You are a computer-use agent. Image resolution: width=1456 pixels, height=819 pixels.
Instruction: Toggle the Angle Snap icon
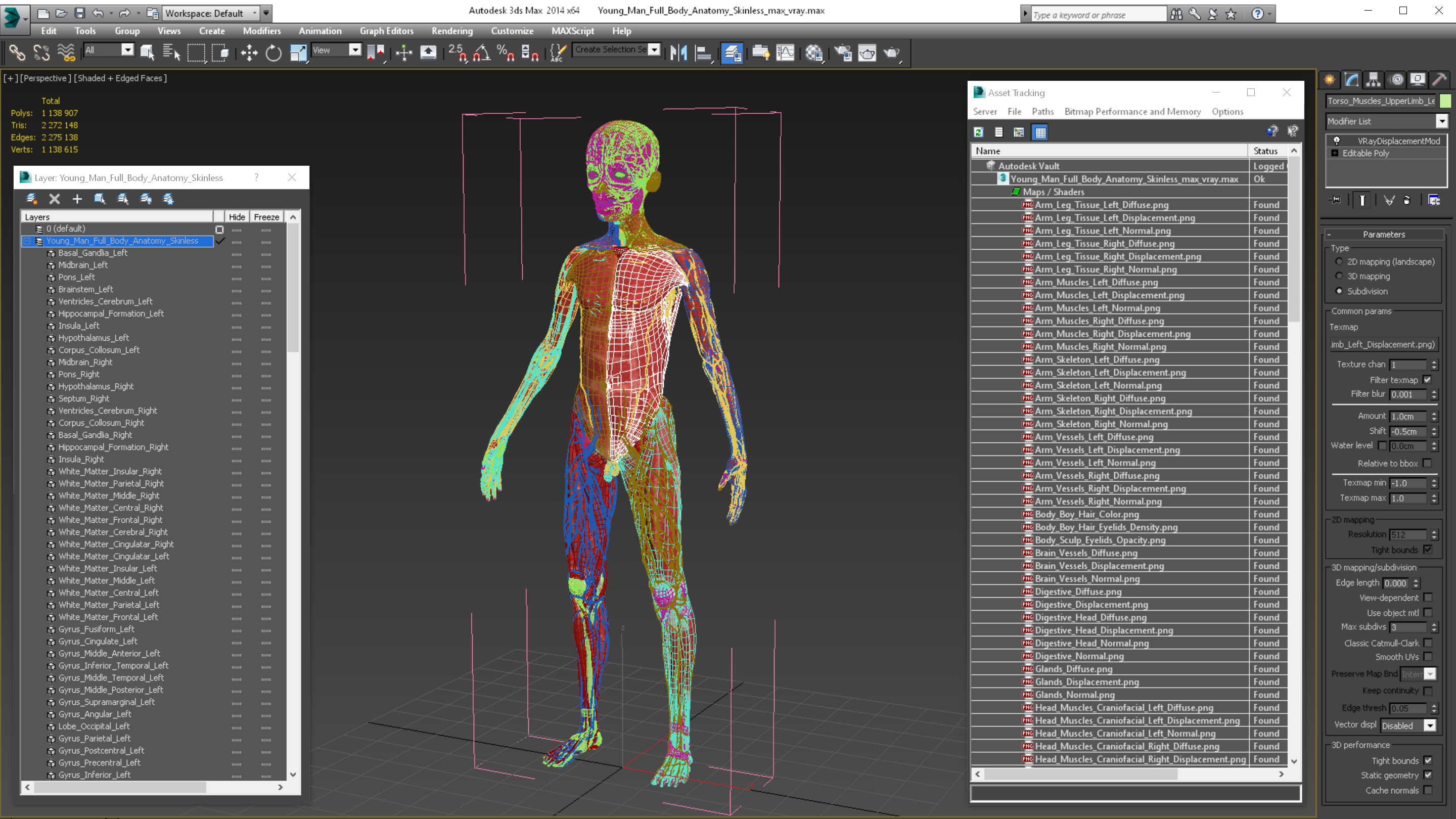(x=481, y=53)
